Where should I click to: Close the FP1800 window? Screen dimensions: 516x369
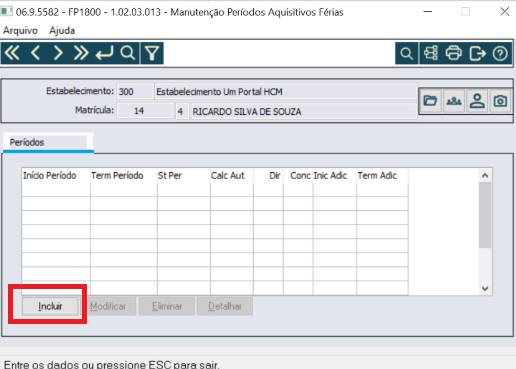point(505,12)
